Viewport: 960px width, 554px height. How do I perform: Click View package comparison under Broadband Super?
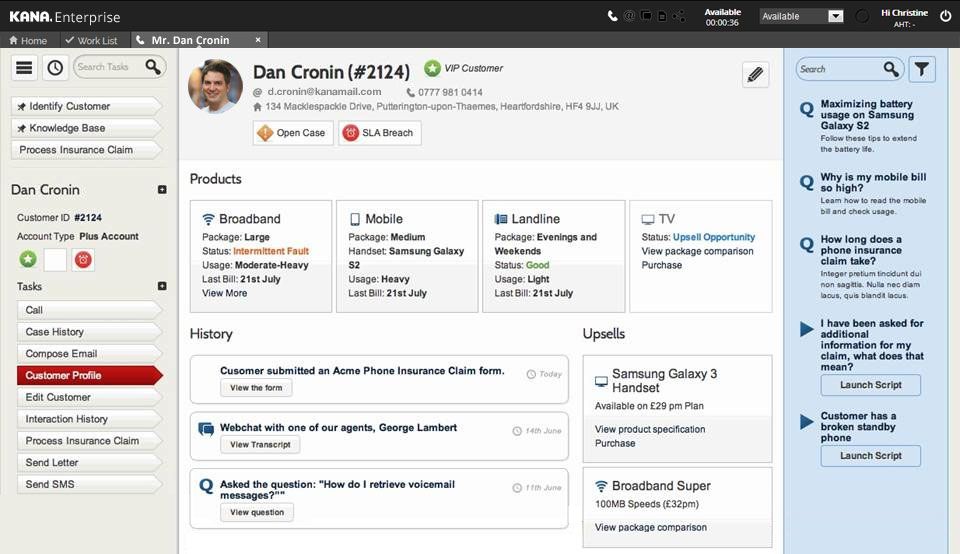pyautogui.click(x=651, y=527)
